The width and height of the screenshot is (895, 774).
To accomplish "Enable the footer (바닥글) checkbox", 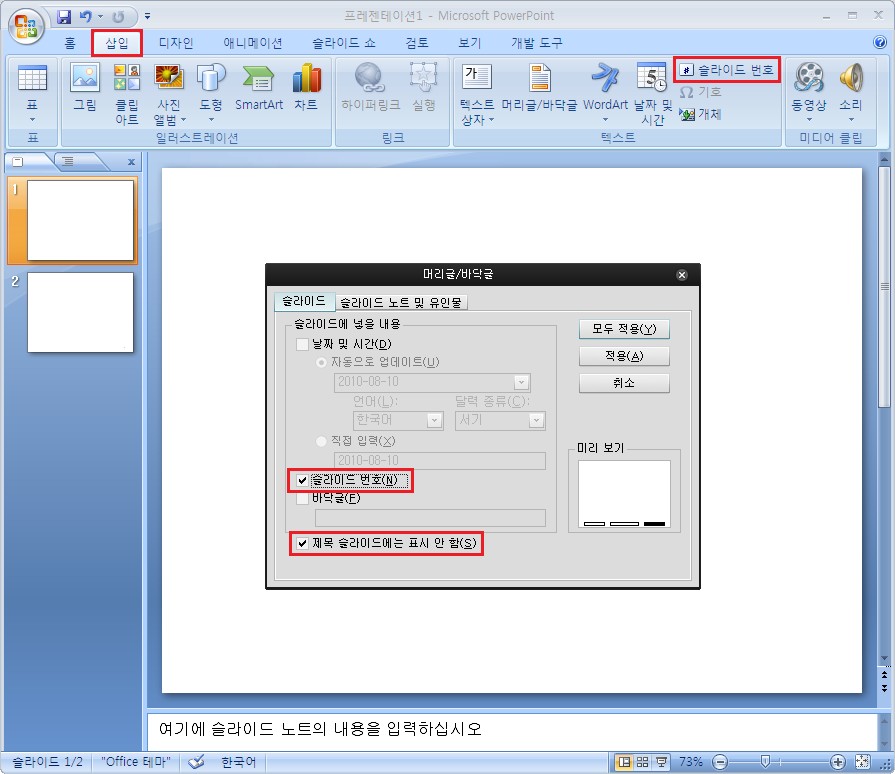I will (303, 498).
